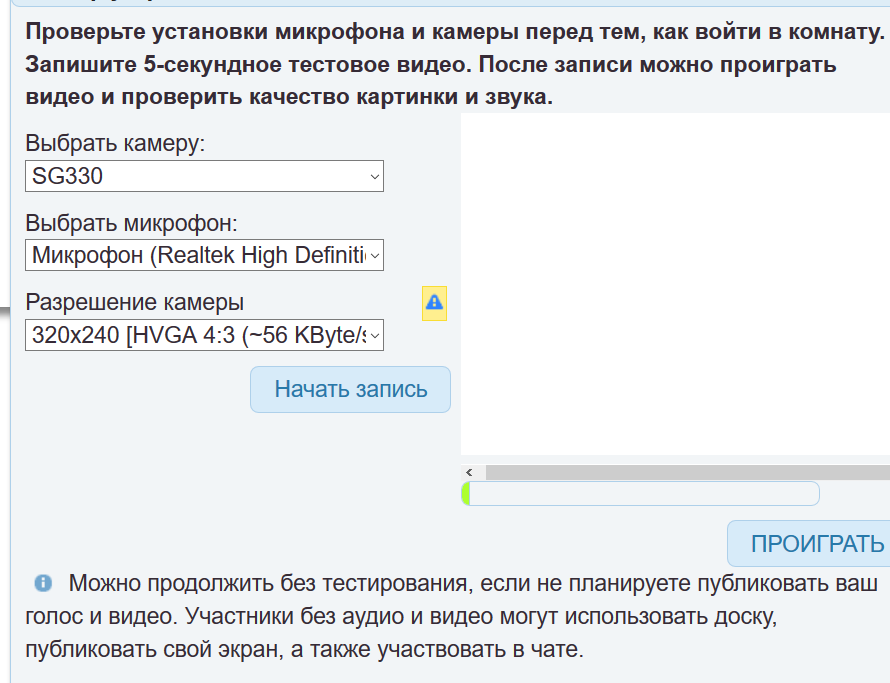Open the 320x240 camera resolution dropdown

point(204,336)
